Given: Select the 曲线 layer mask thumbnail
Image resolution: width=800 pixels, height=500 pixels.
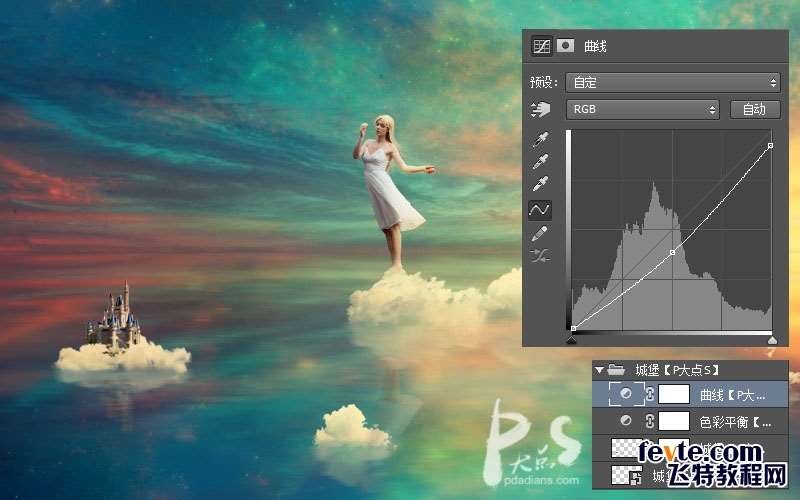Looking at the screenshot, I should click(674, 394).
